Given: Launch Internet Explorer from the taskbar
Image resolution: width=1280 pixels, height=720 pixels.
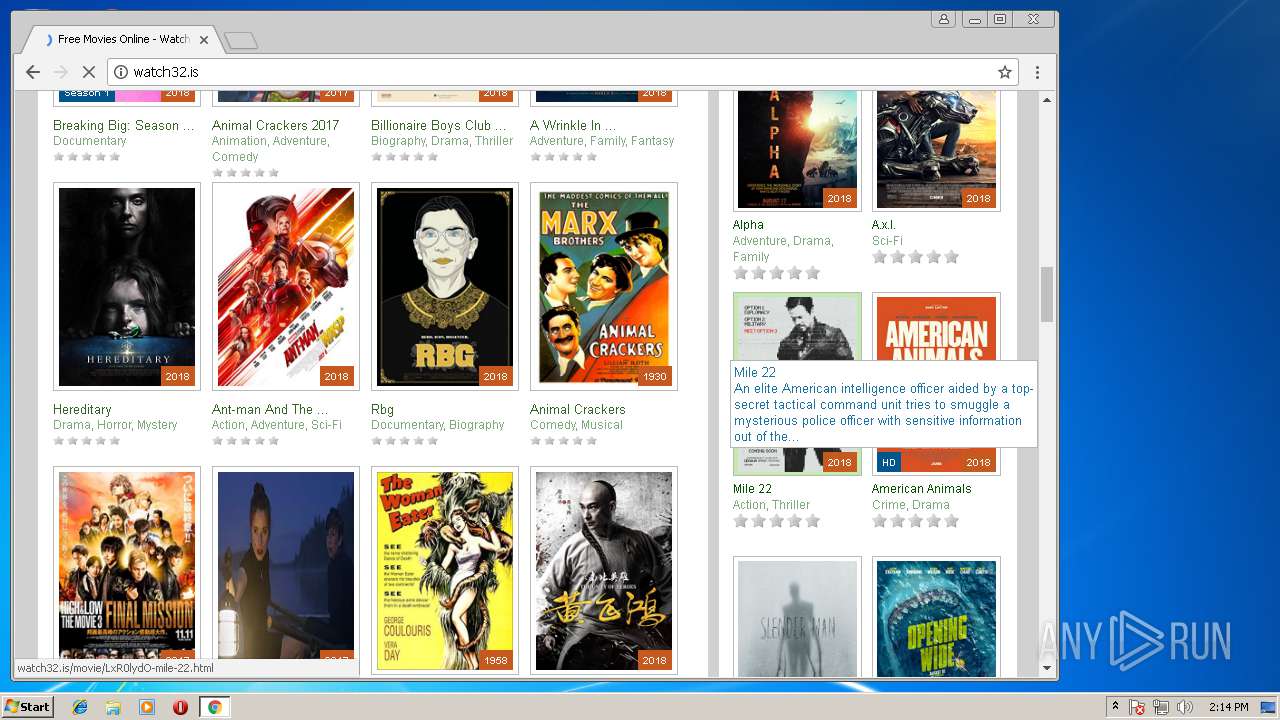Looking at the screenshot, I should tap(80, 707).
